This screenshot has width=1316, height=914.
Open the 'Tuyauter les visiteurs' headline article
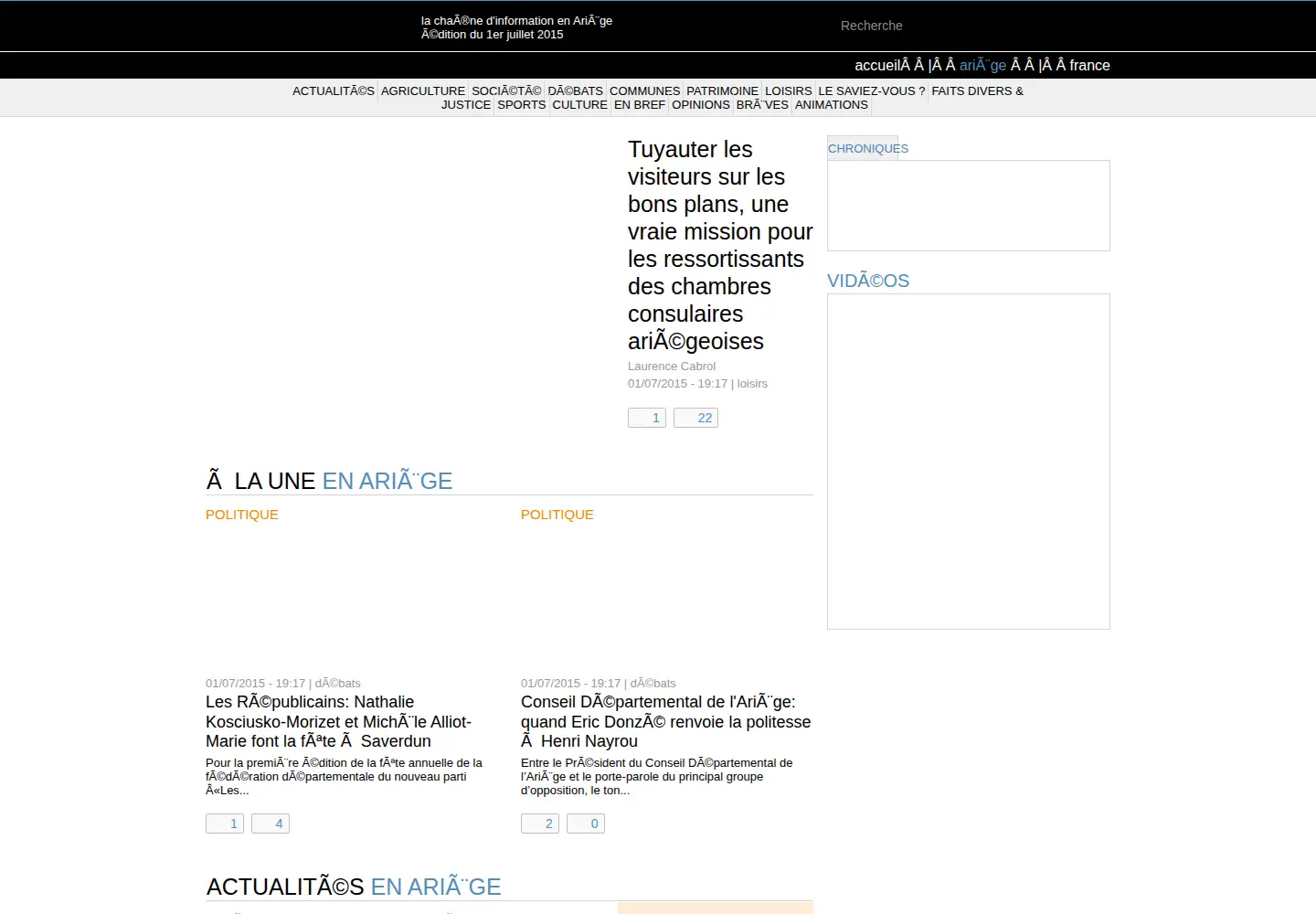(720, 245)
